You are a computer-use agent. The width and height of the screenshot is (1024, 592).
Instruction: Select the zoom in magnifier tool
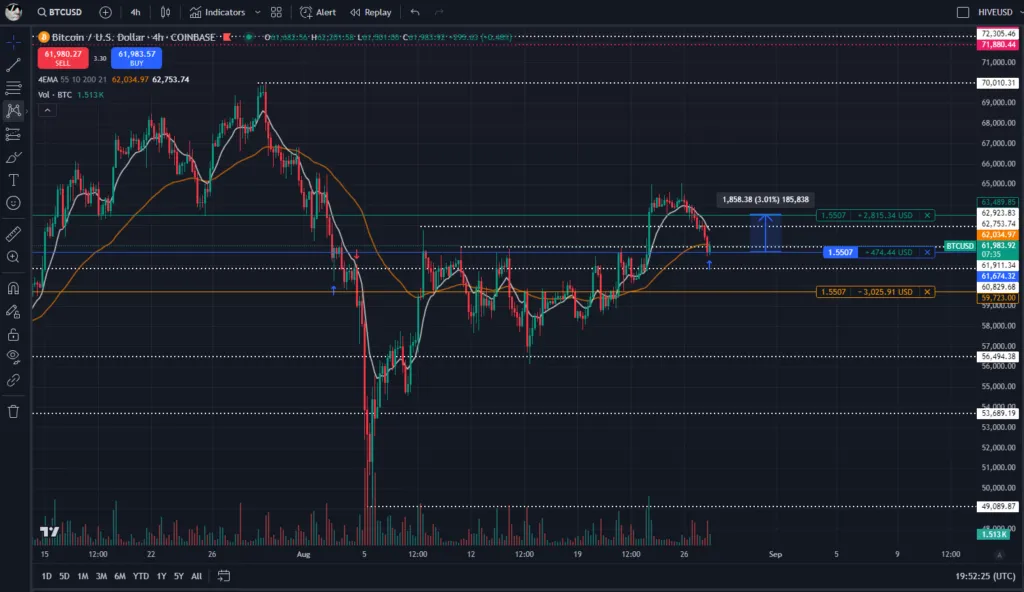click(x=13, y=257)
